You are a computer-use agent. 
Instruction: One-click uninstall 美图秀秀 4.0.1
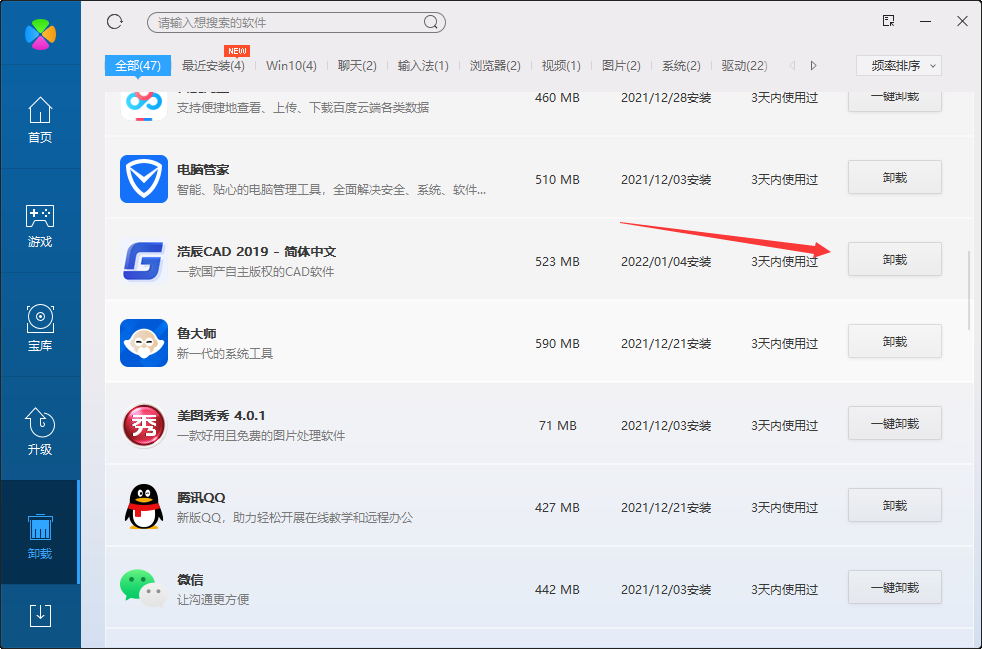(x=895, y=423)
